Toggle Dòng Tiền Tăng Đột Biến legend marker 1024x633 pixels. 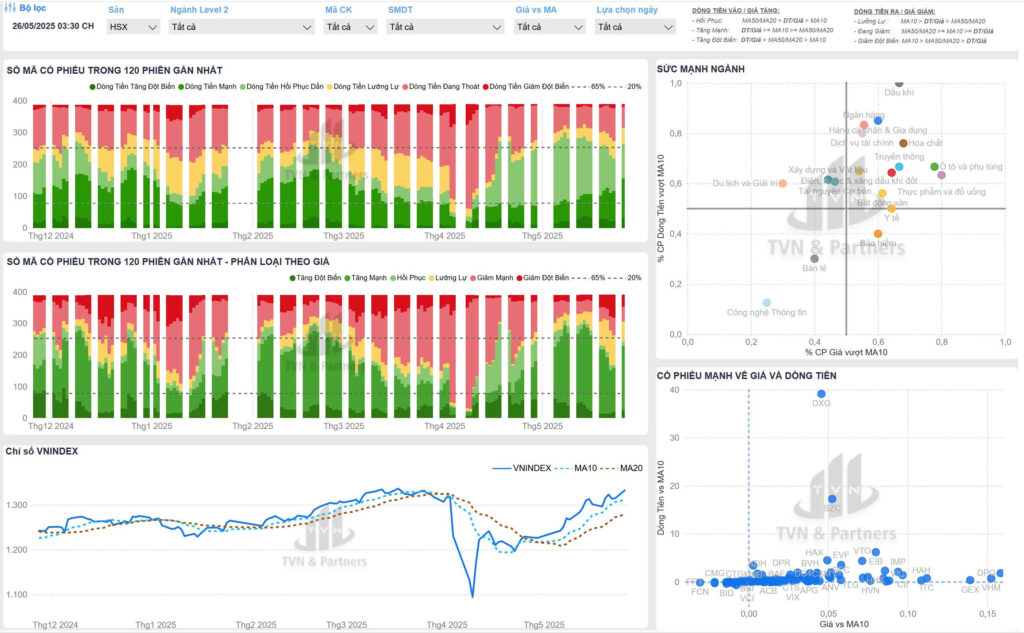[92, 87]
